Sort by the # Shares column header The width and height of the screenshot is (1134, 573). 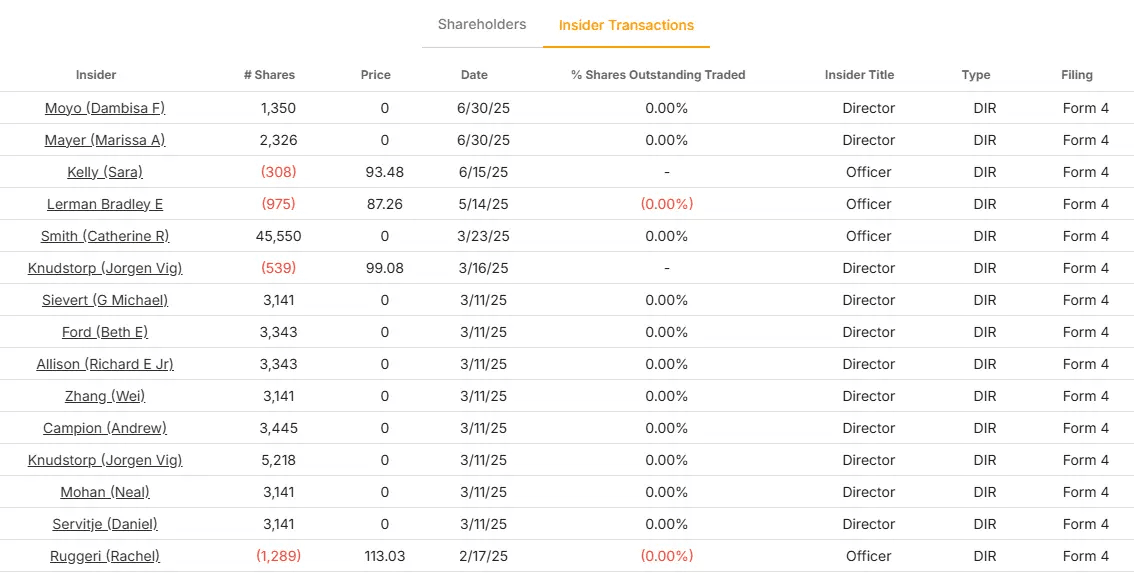(269, 75)
